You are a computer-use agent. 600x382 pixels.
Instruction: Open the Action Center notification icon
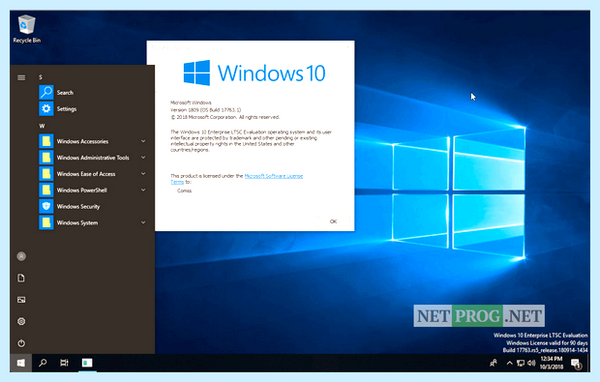pyautogui.click(x=576, y=363)
